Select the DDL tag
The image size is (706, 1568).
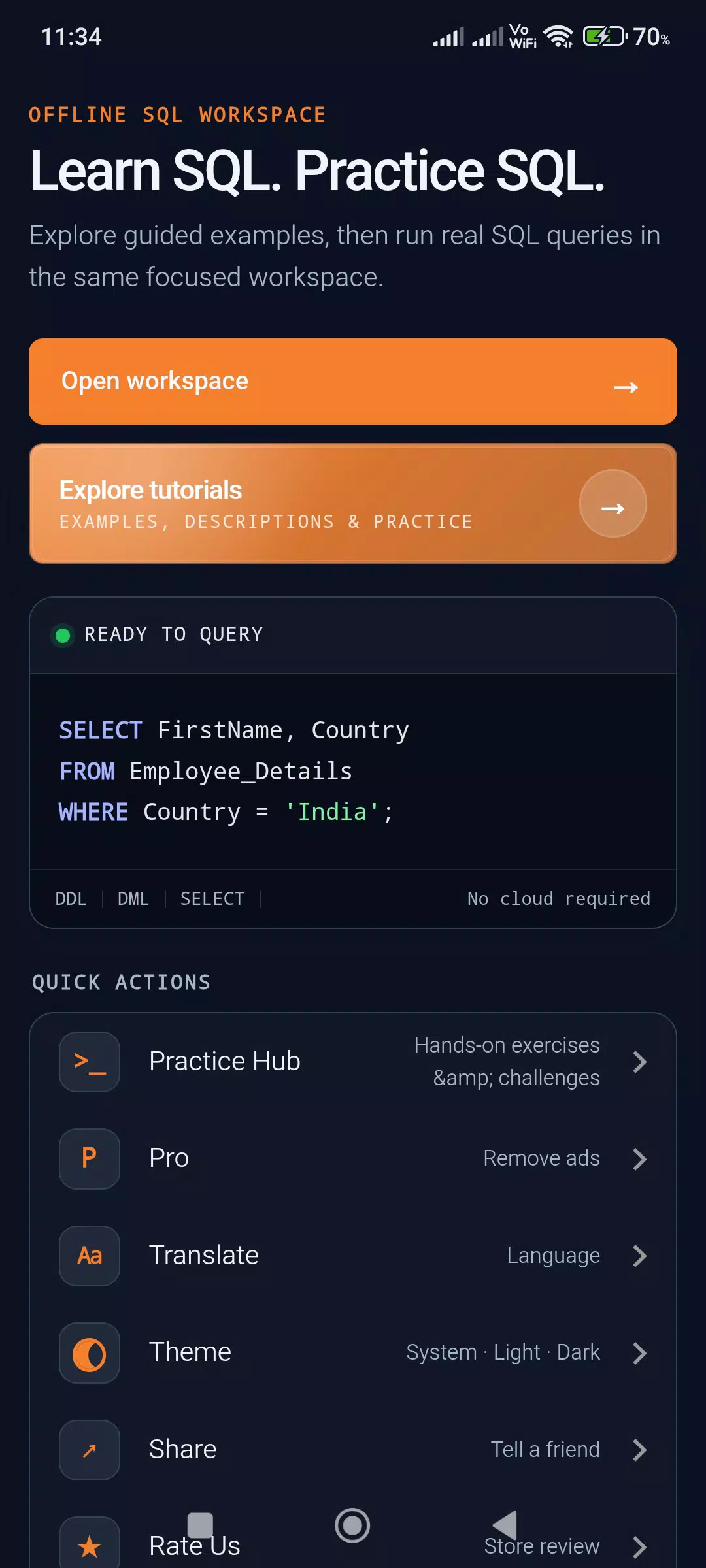click(x=71, y=899)
